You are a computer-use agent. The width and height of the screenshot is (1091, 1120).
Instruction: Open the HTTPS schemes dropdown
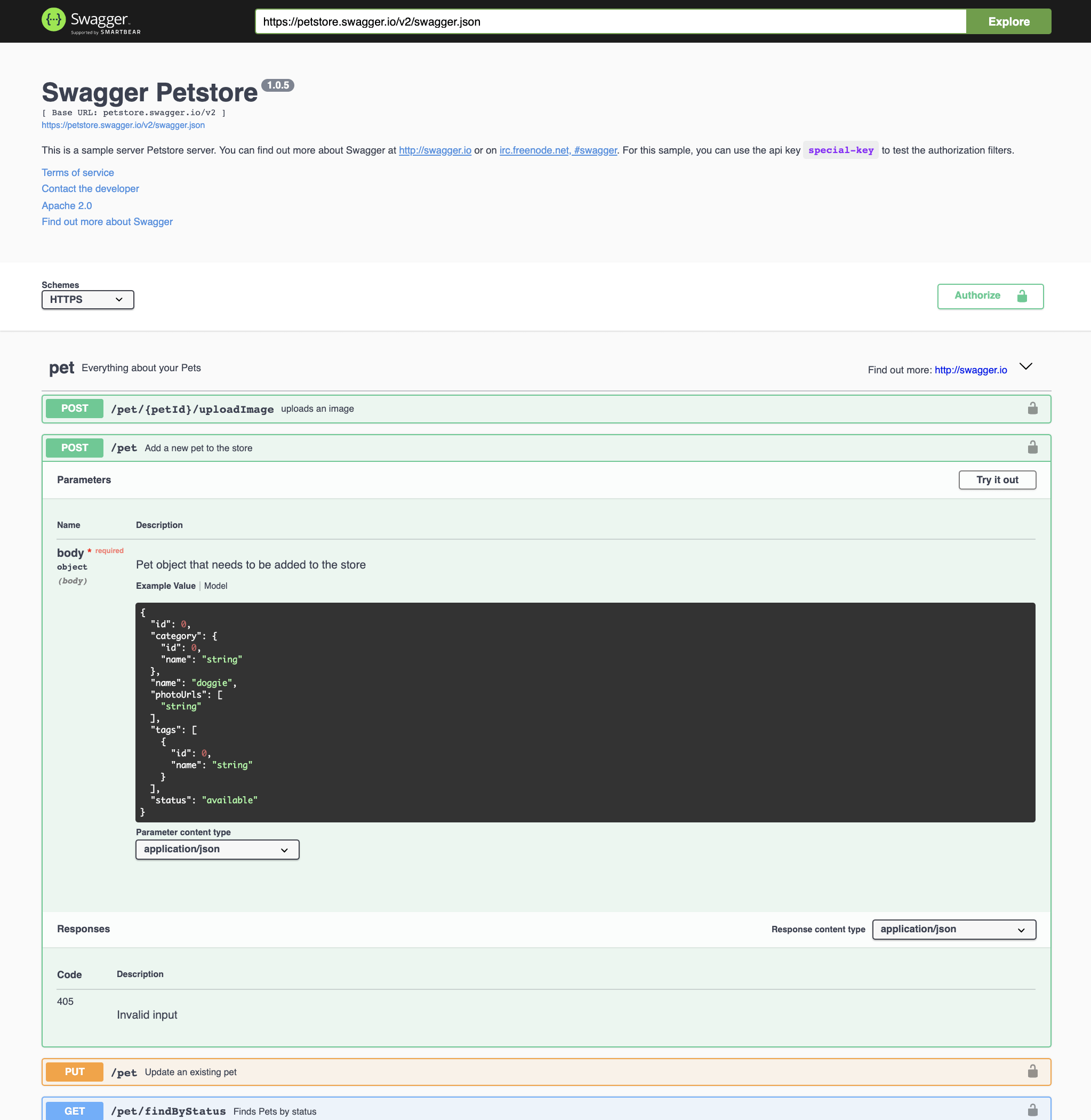pos(87,299)
